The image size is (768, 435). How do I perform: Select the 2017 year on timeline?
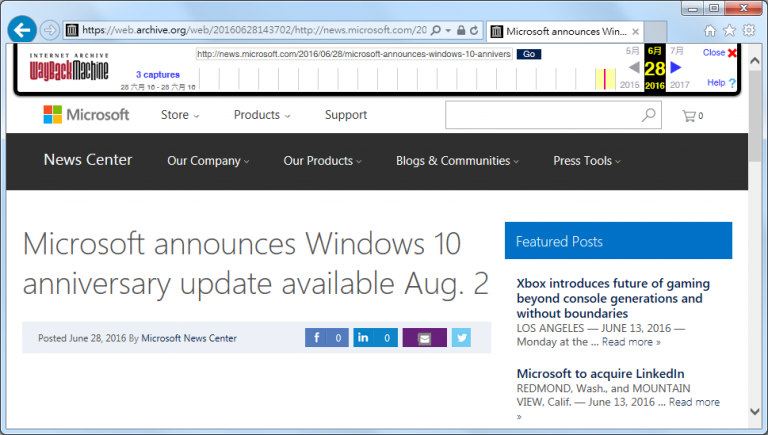[x=680, y=85]
